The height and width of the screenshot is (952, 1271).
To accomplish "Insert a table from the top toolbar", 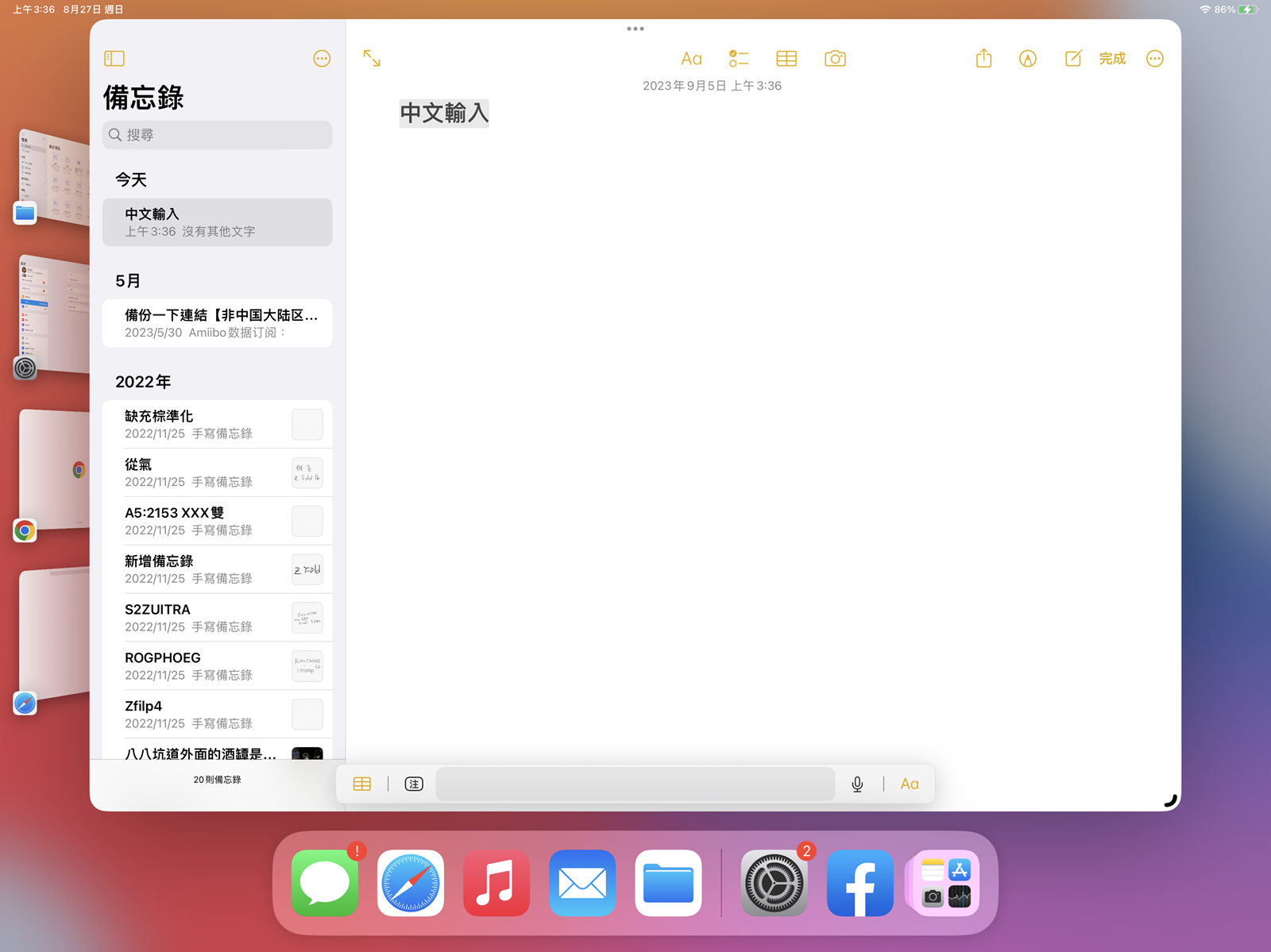I will coord(786,59).
